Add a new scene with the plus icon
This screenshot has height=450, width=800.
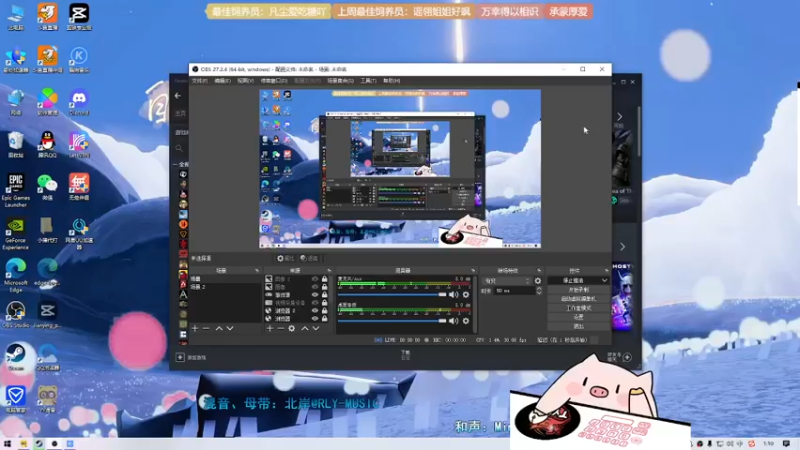pyautogui.click(x=195, y=329)
